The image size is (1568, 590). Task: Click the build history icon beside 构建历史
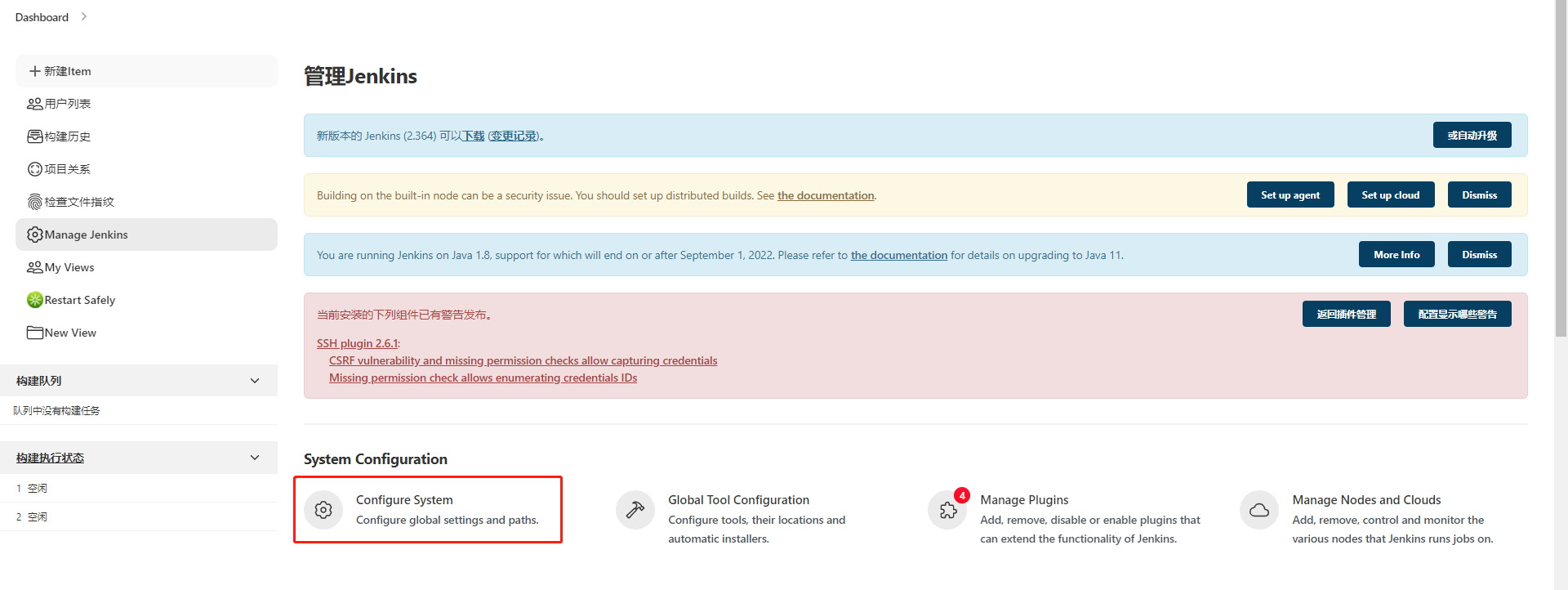[x=35, y=136]
